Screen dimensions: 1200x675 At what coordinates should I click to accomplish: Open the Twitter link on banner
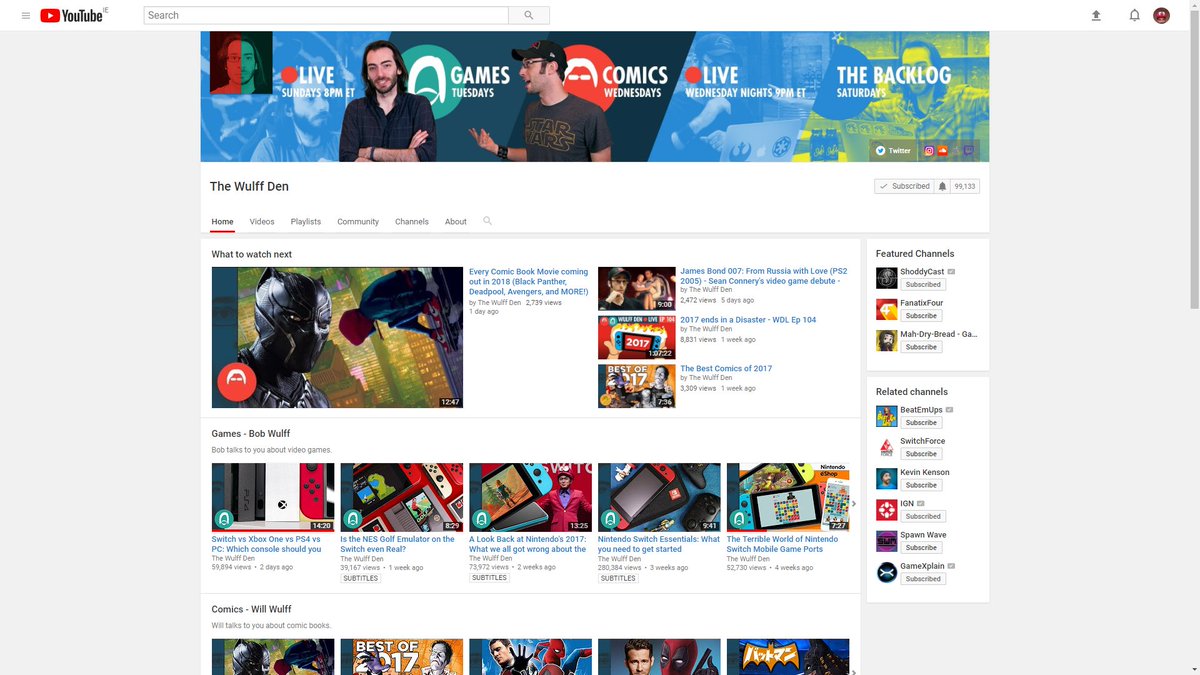tap(894, 151)
